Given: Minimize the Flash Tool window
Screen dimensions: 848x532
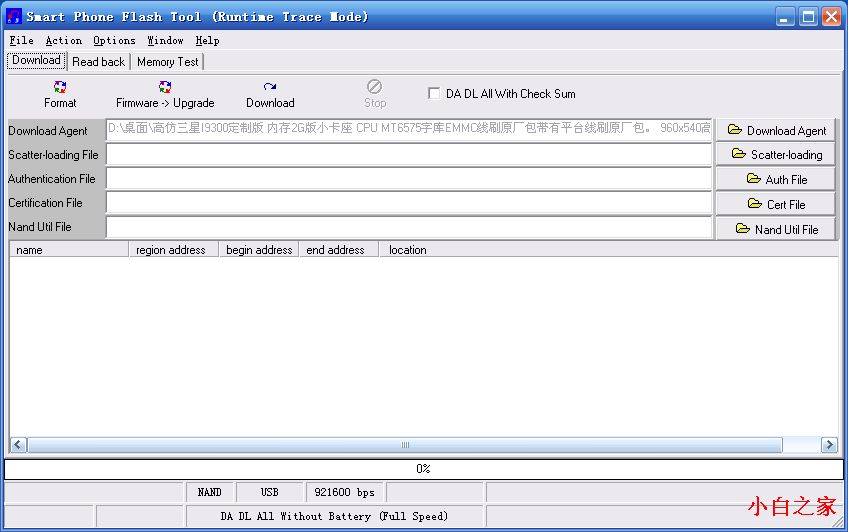Looking at the screenshot, I should pos(785,17).
